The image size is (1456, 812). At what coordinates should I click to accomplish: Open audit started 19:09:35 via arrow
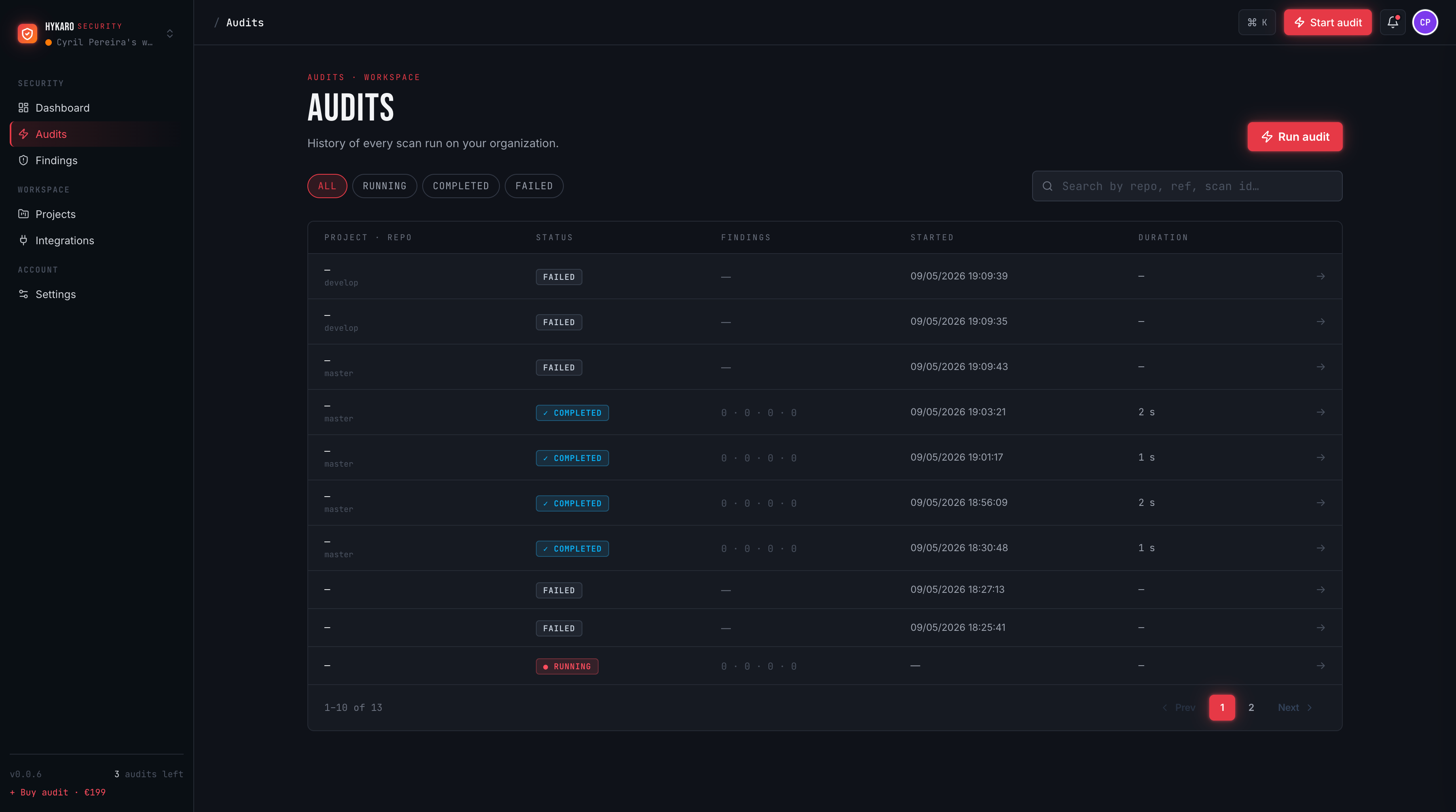tap(1321, 321)
